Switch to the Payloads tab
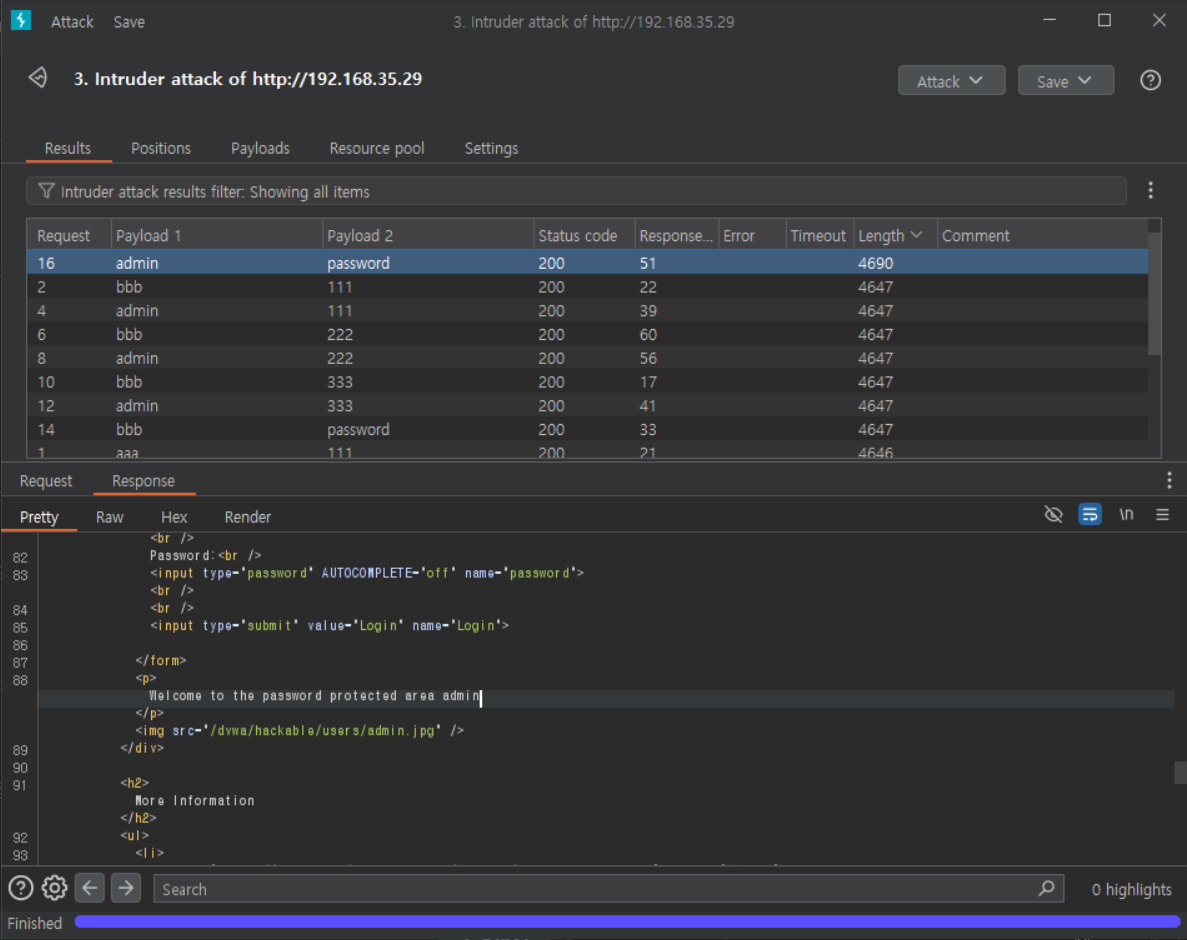The width and height of the screenshot is (1187, 940). [x=260, y=148]
